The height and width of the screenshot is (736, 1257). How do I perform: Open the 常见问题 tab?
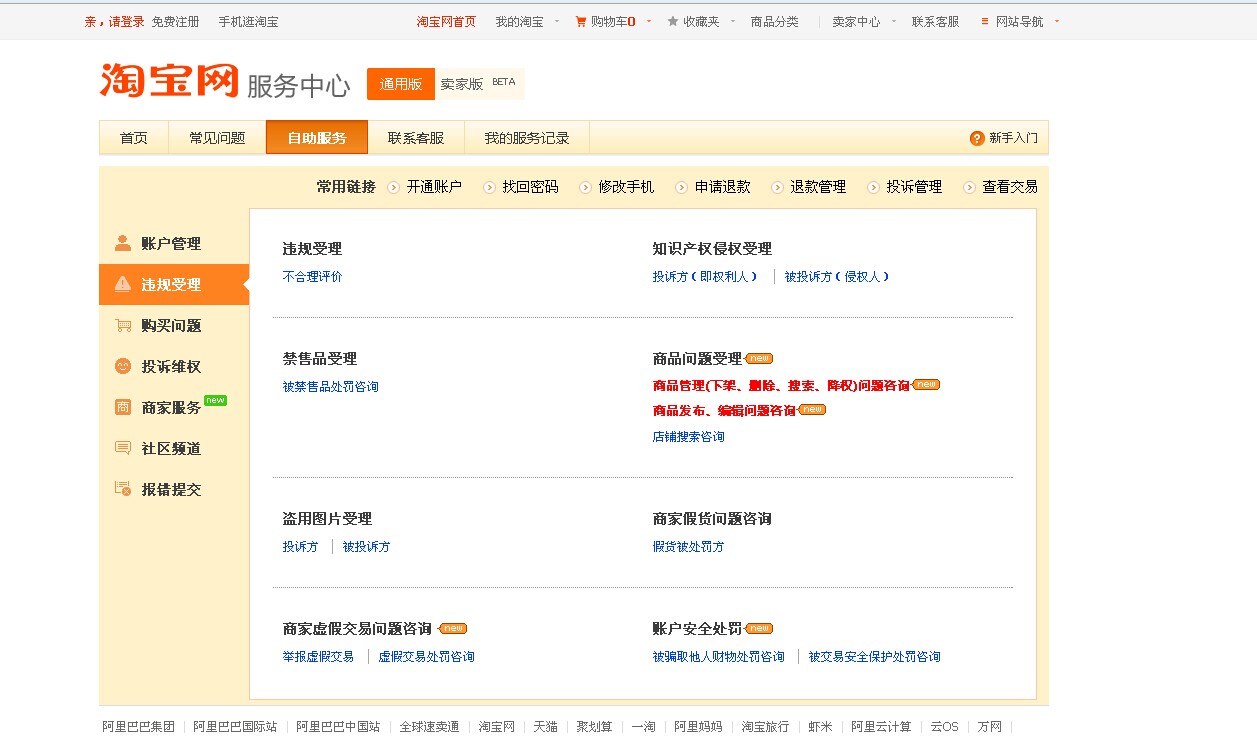tap(217, 138)
